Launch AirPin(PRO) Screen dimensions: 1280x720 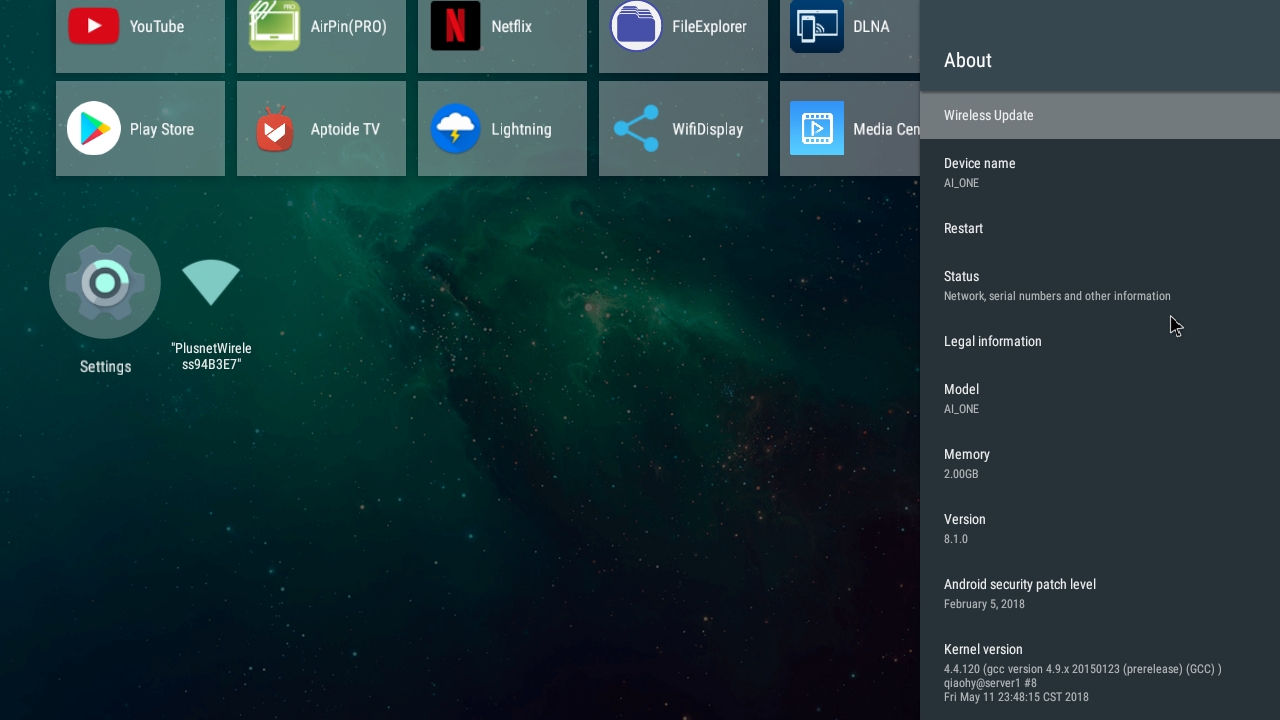coord(321,27)
